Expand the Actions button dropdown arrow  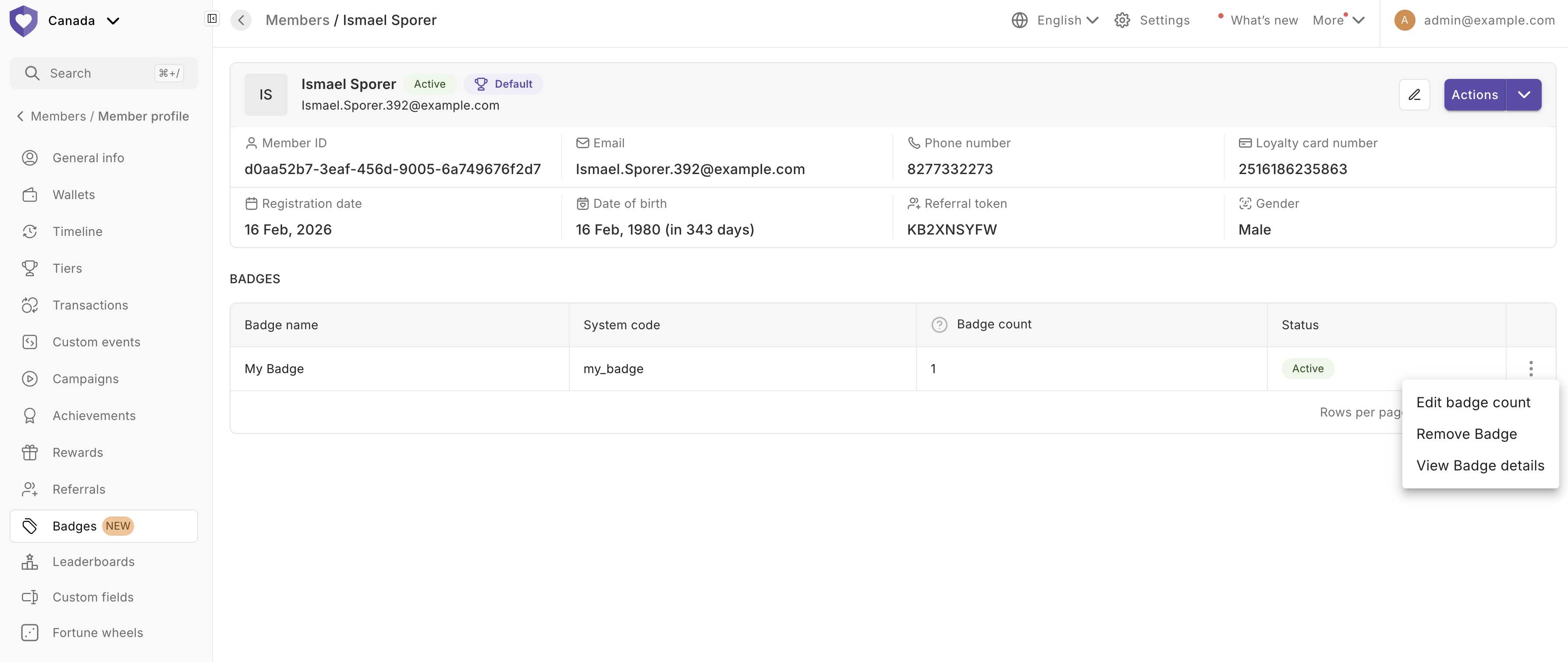[1524, 94]
